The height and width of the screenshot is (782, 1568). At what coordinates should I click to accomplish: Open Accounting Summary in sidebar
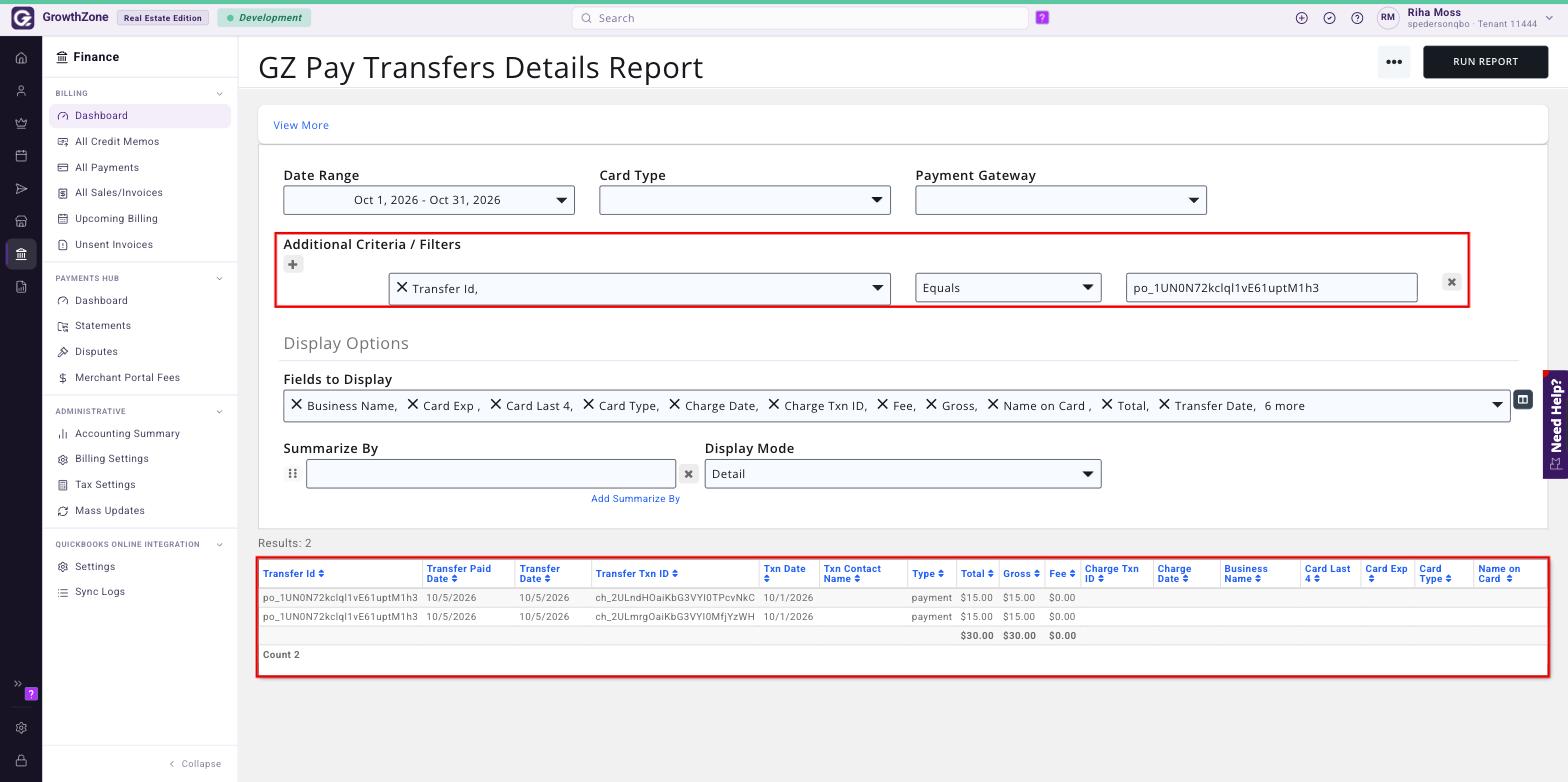coord(127,434)
